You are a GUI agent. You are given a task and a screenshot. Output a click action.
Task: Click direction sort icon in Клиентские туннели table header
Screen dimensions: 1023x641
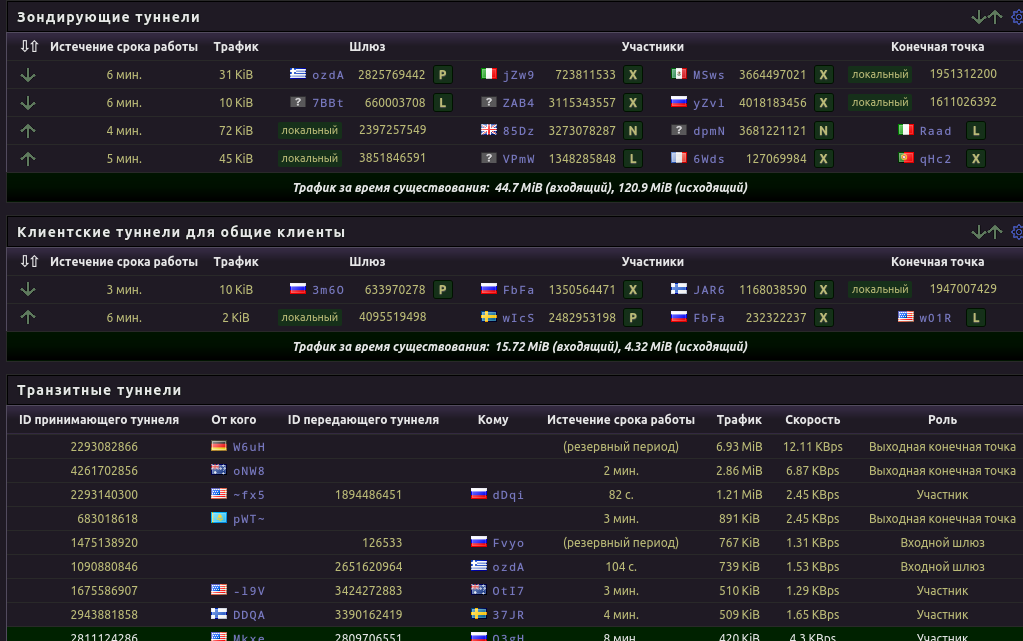(29, 261)
